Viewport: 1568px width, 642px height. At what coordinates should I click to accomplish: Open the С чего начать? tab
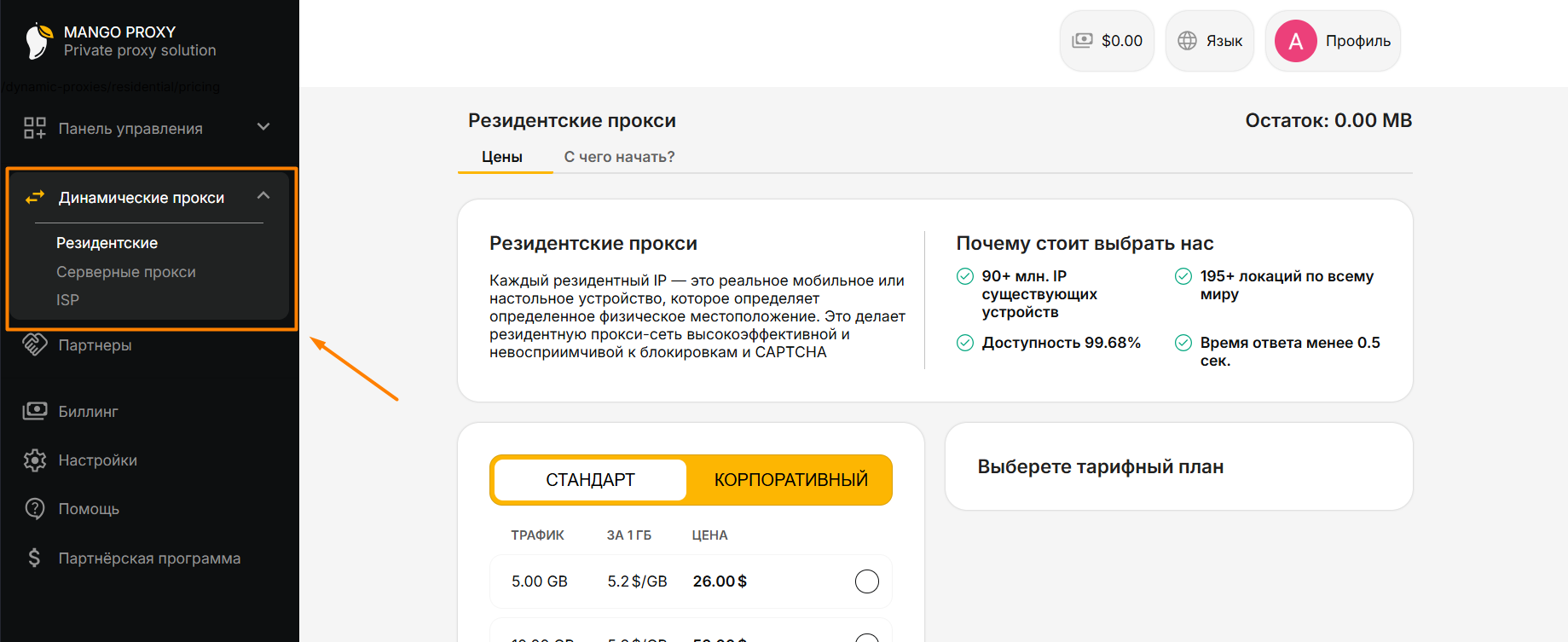click(x=619, y=157)
